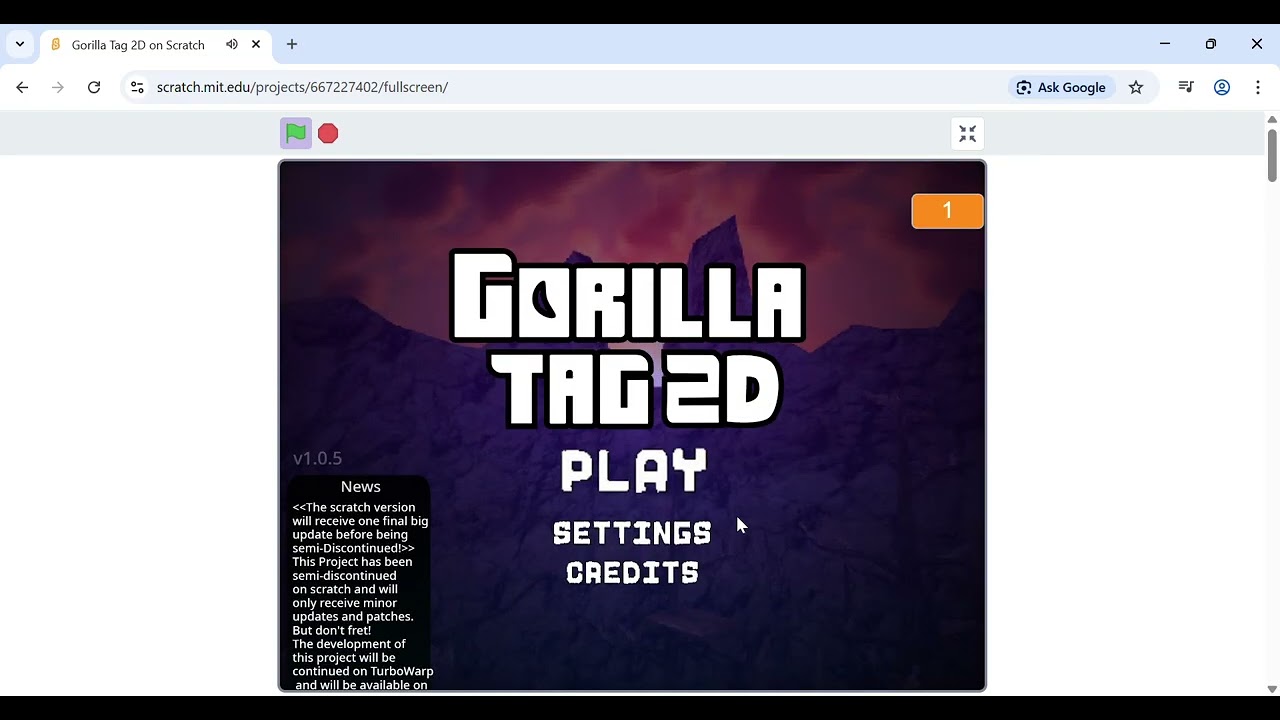Click the scrollbar up arrow

click(x=1272, y=120)
